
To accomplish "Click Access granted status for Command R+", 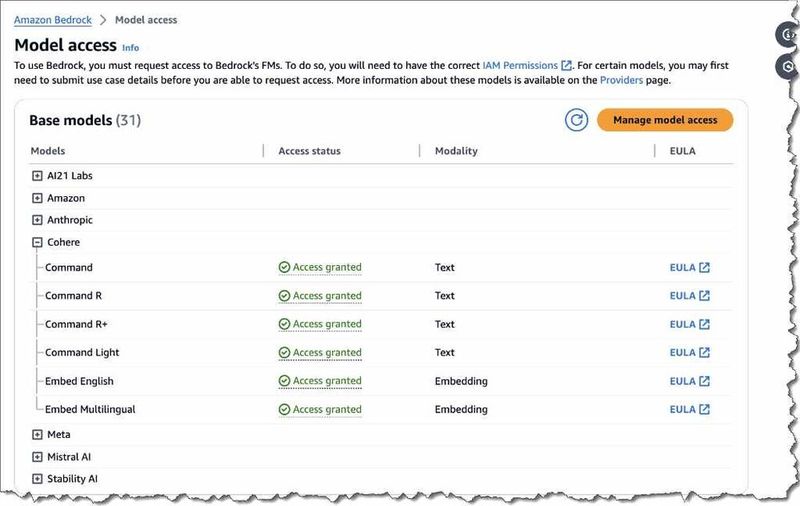I will (x=320, y=324).
